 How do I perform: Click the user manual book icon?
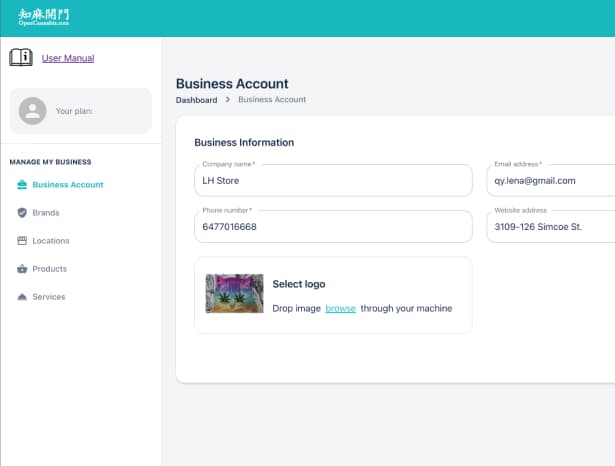coord(21,57)
